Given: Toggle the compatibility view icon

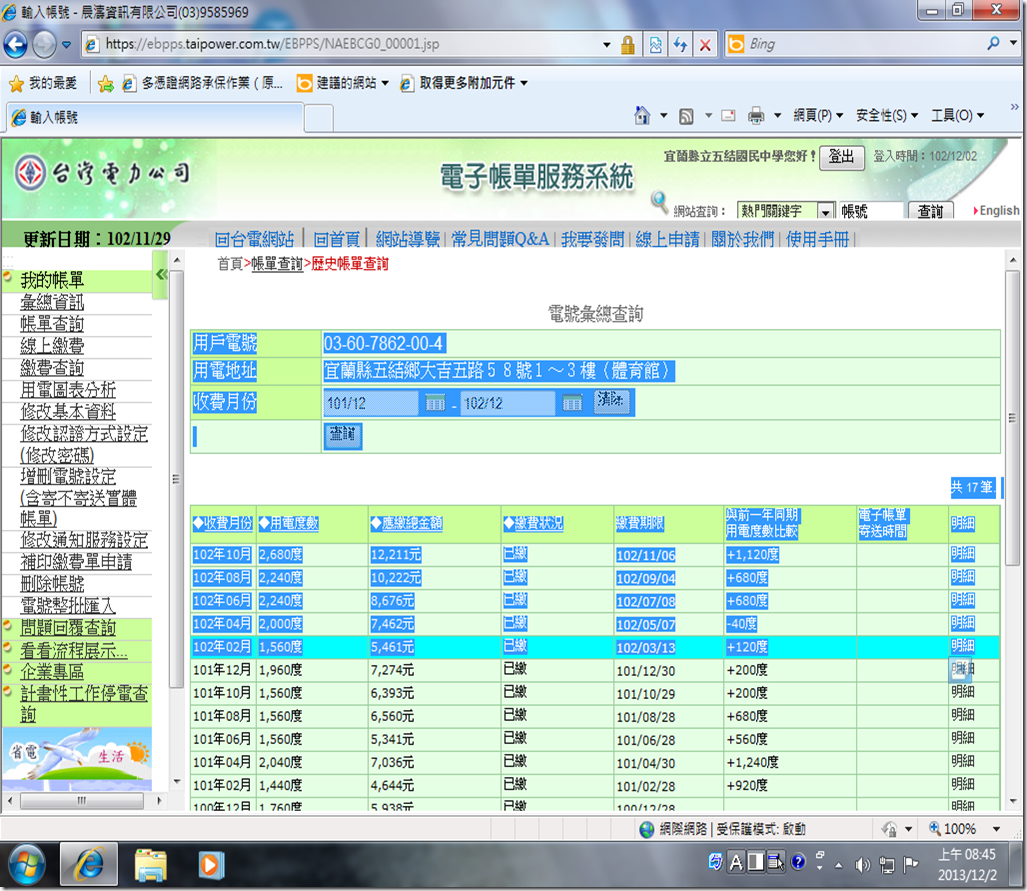Looking at the screenshot, I should pos(655,45).
